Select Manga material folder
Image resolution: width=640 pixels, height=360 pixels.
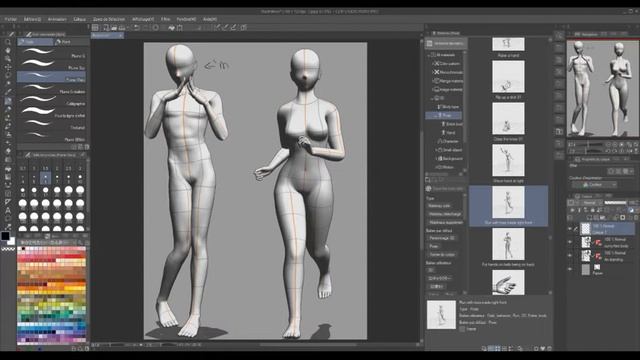pyautogui.click(x=448, y=81)
